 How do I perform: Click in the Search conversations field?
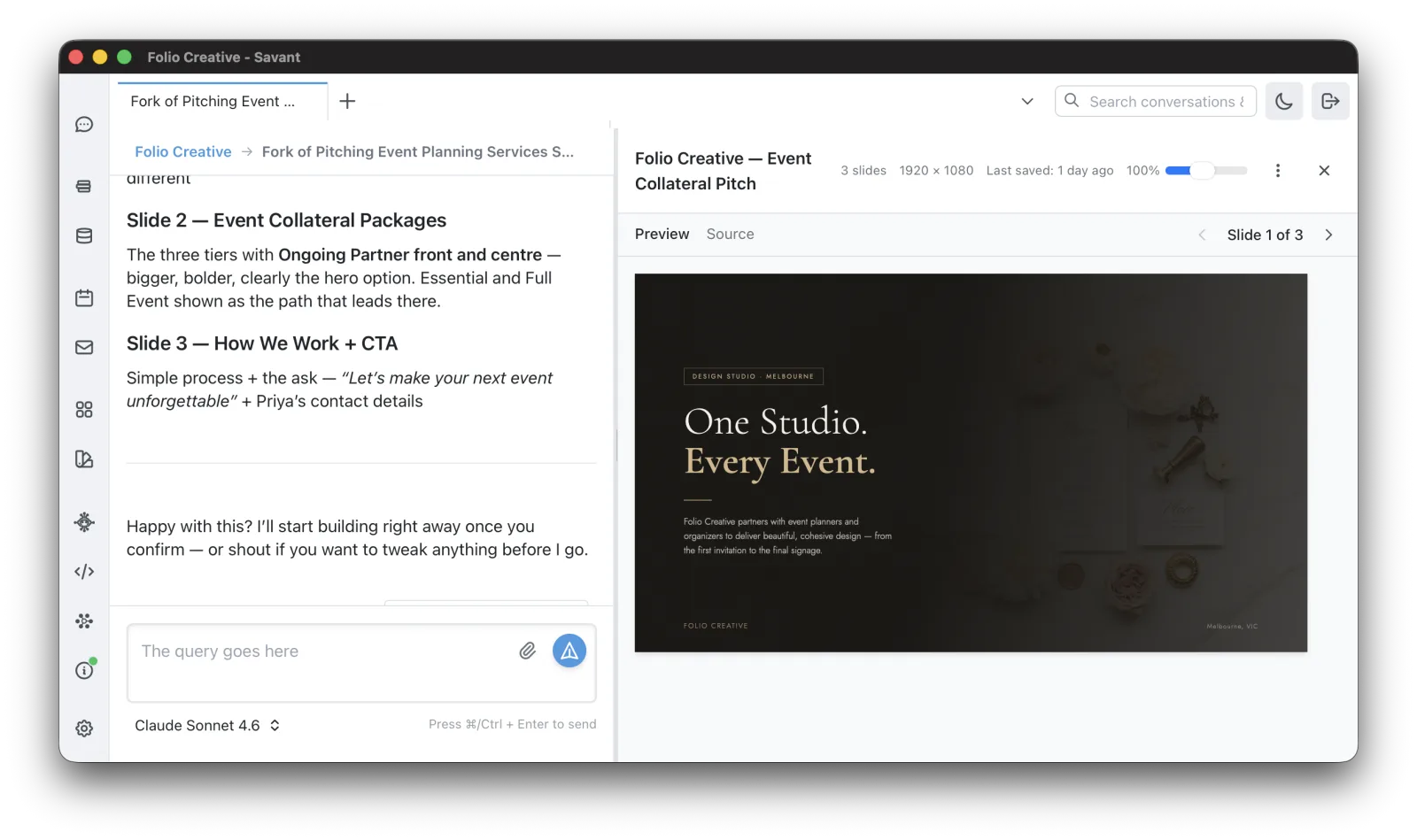[x=1156, y=101]
